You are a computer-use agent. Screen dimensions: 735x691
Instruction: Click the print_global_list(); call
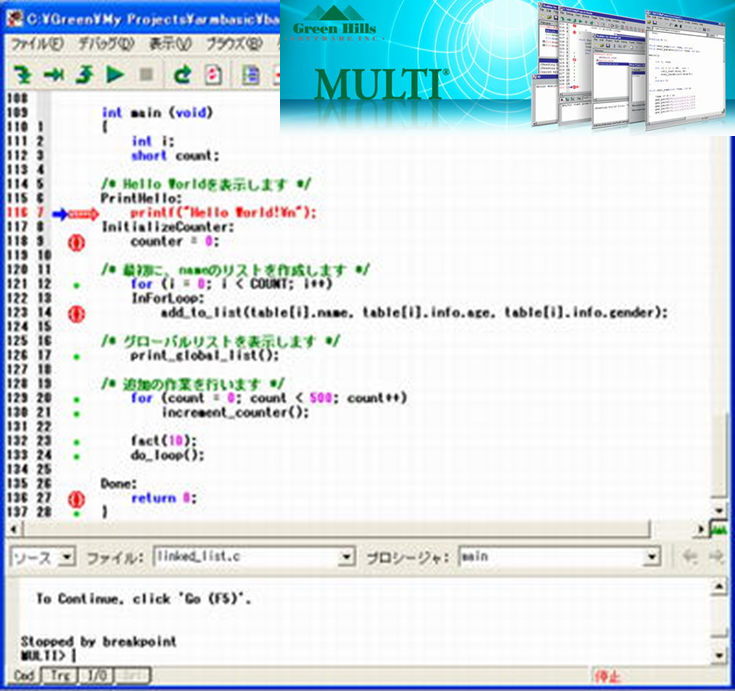tap(205, 355)
